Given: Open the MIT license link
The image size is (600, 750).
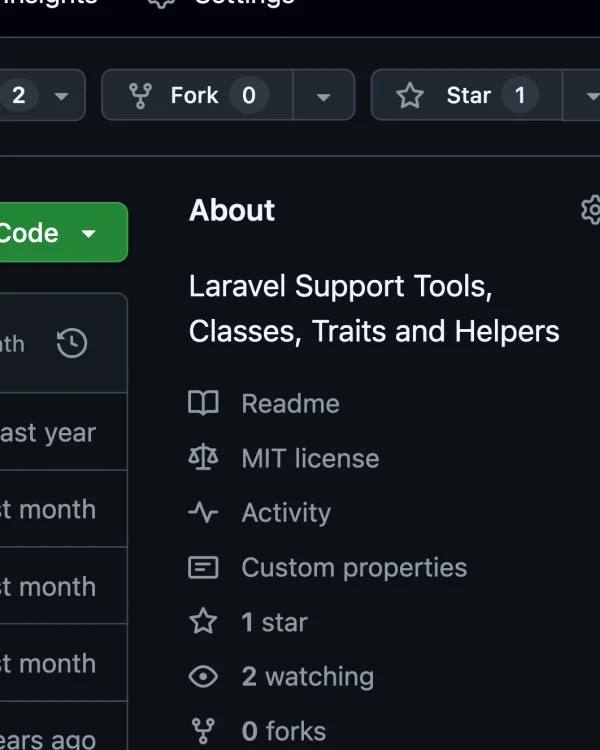Looking at the screenshot, I should pyautogui.click(x=310, y=458).
